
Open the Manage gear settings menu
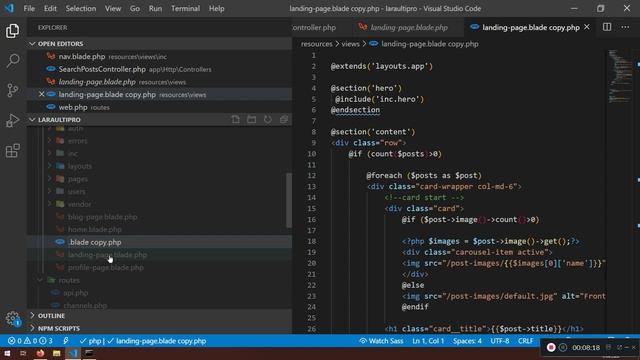point(13,318)
